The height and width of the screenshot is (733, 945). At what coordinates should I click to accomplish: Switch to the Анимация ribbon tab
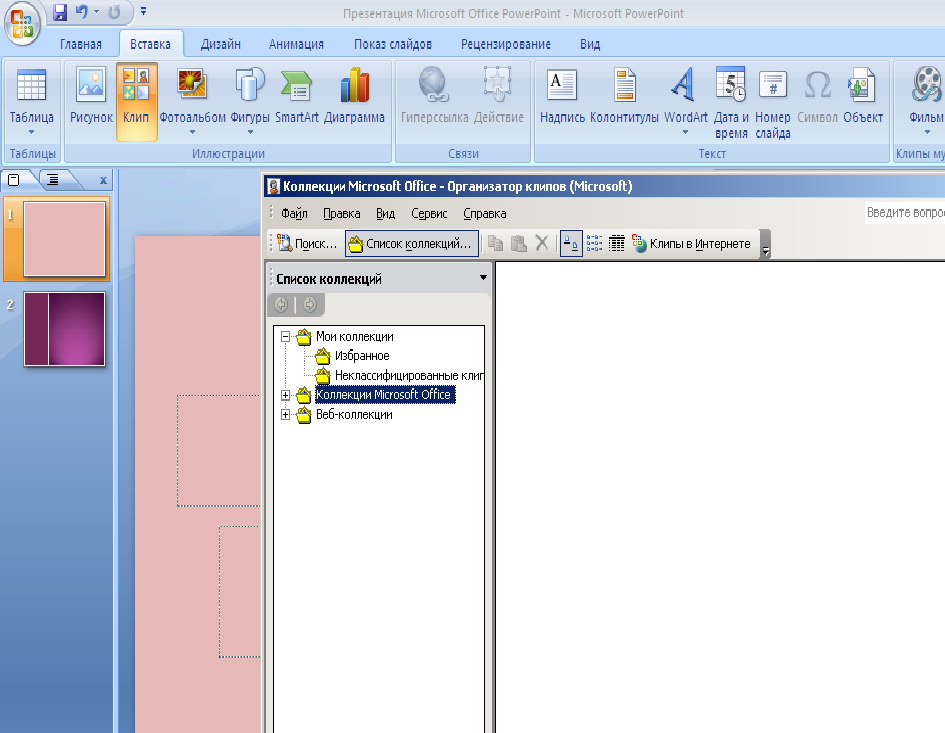[296, 44]
